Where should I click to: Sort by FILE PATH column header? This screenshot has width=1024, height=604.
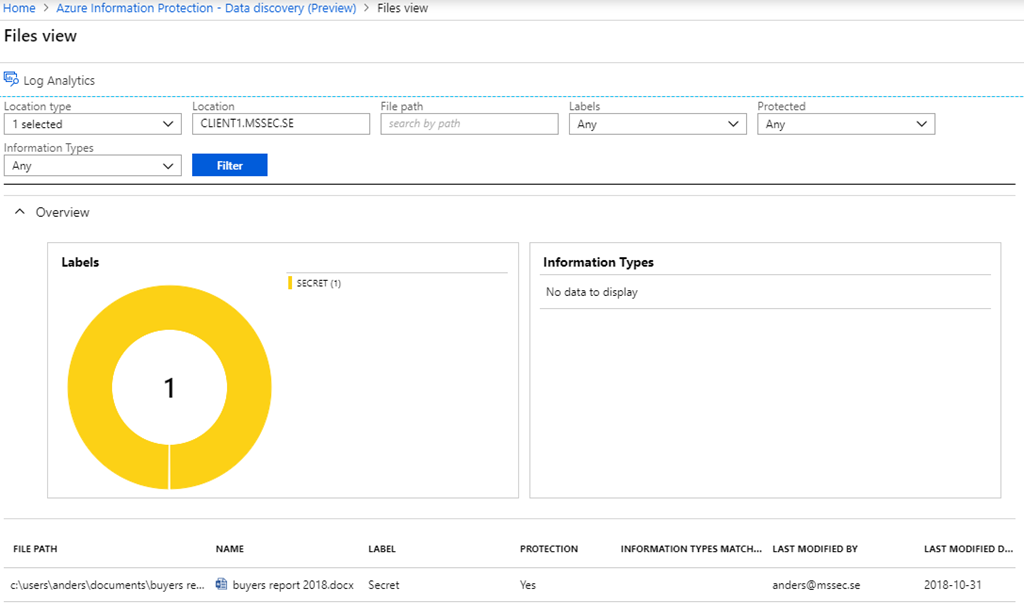(35, 549)
